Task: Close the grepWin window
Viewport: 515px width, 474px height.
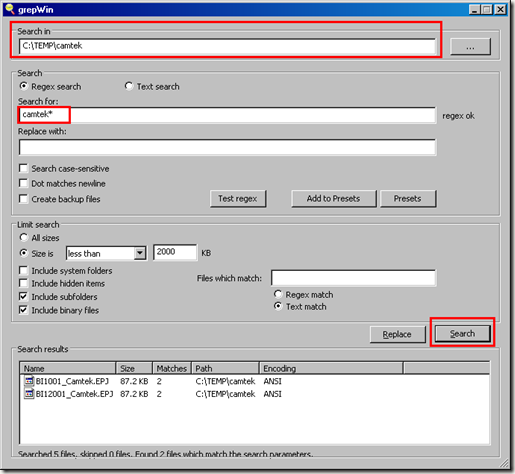Action: [500, 9]
